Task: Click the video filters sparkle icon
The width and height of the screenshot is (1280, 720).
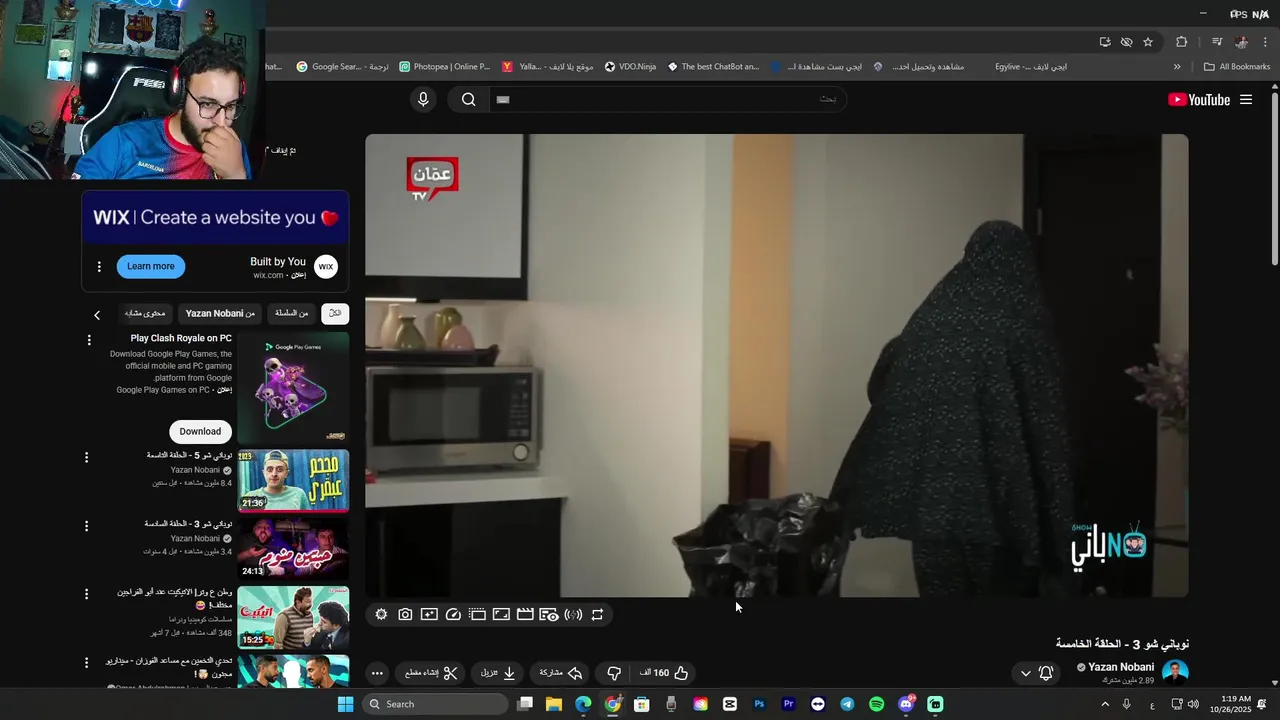Action: tap(429, 615)
